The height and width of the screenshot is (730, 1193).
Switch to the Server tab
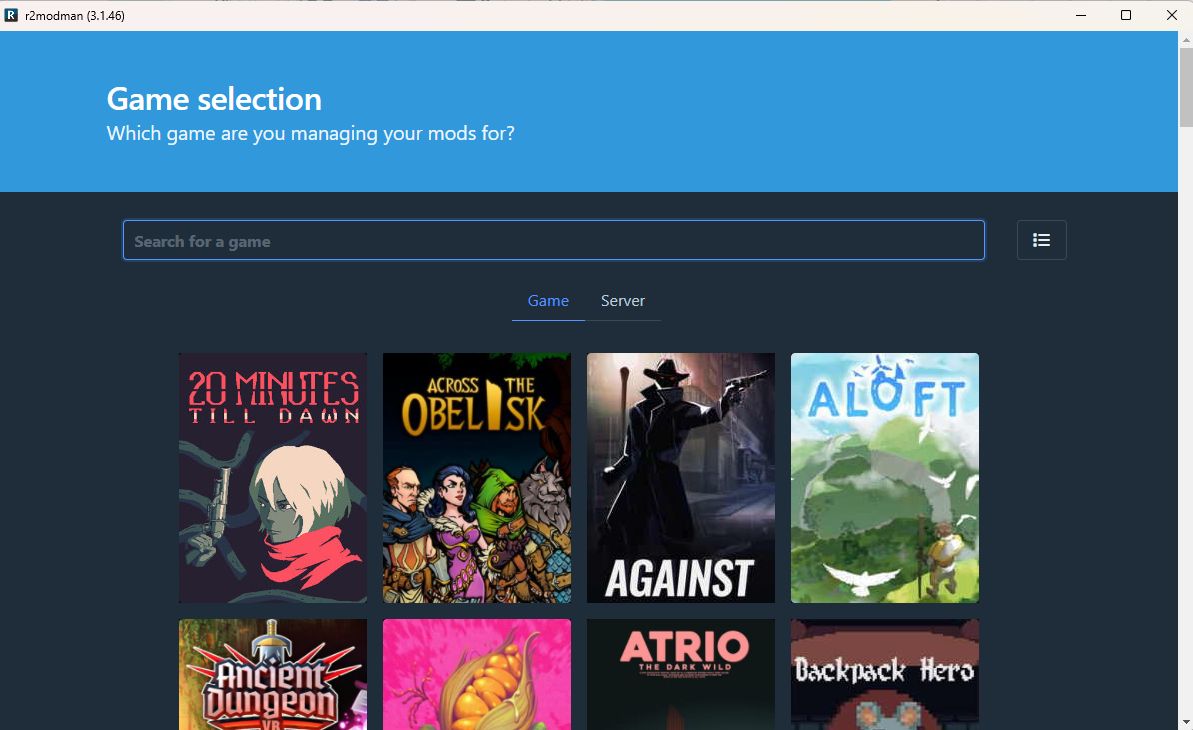622,300
